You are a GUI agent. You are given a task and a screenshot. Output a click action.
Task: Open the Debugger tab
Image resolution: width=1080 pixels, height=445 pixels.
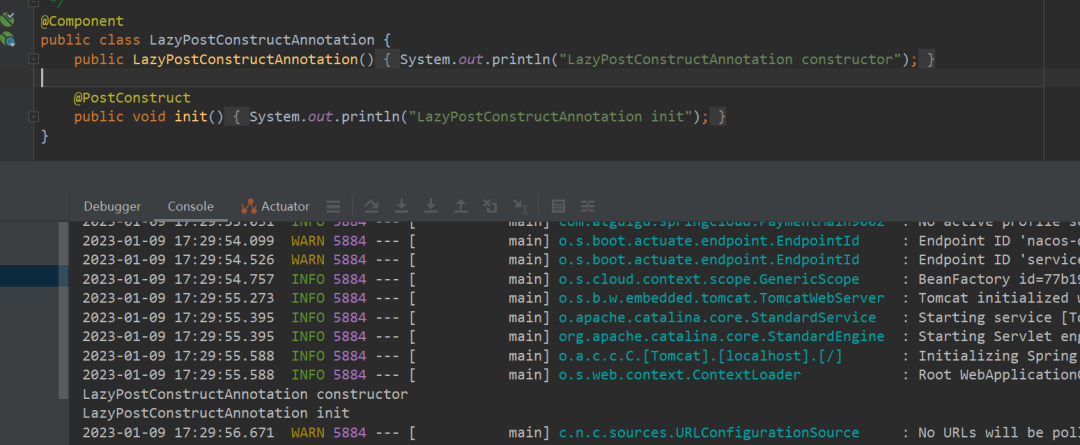coord(112,206)
